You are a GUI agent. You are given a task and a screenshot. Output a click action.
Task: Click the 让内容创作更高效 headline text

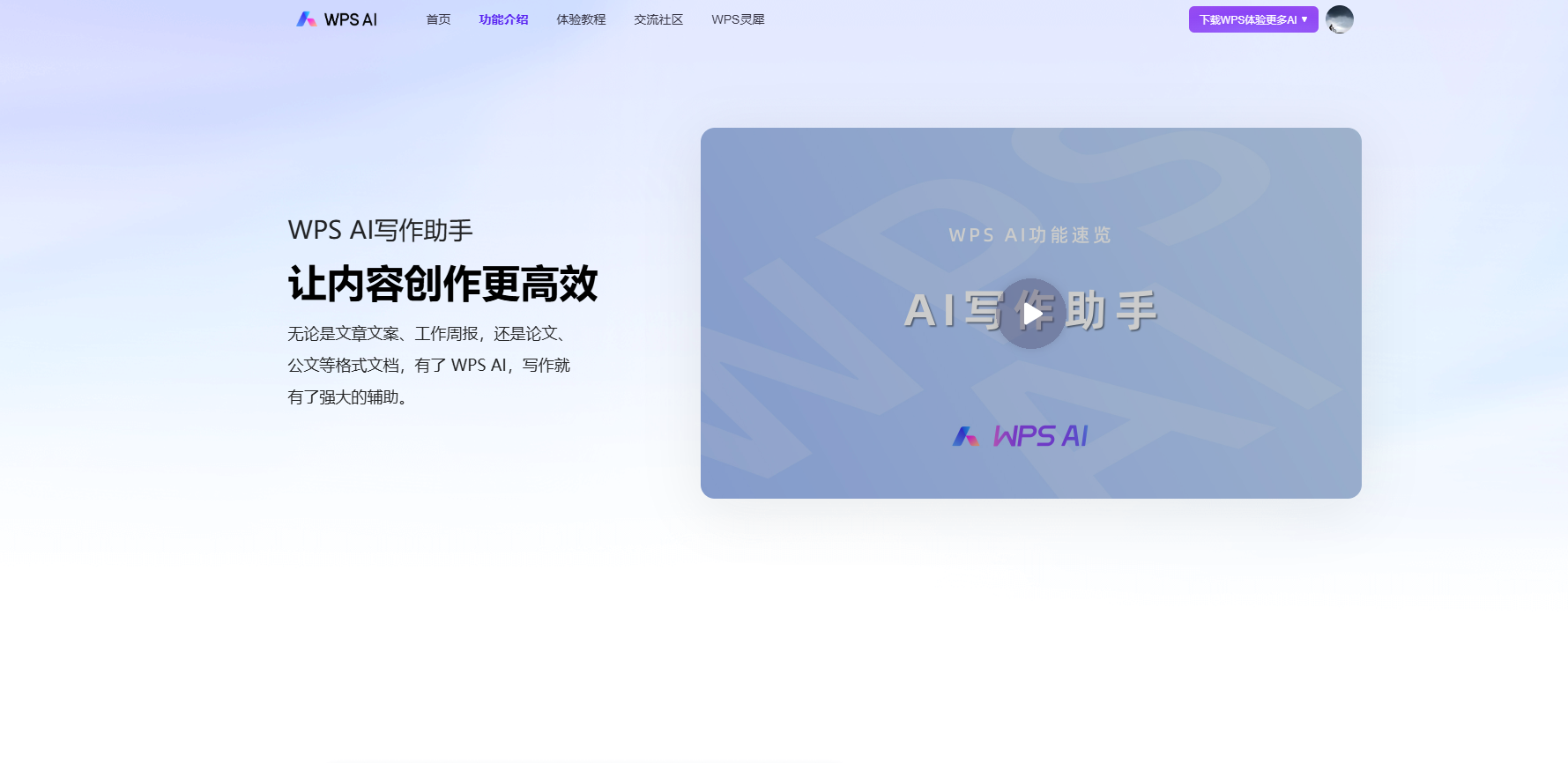[x=443, y=284]
